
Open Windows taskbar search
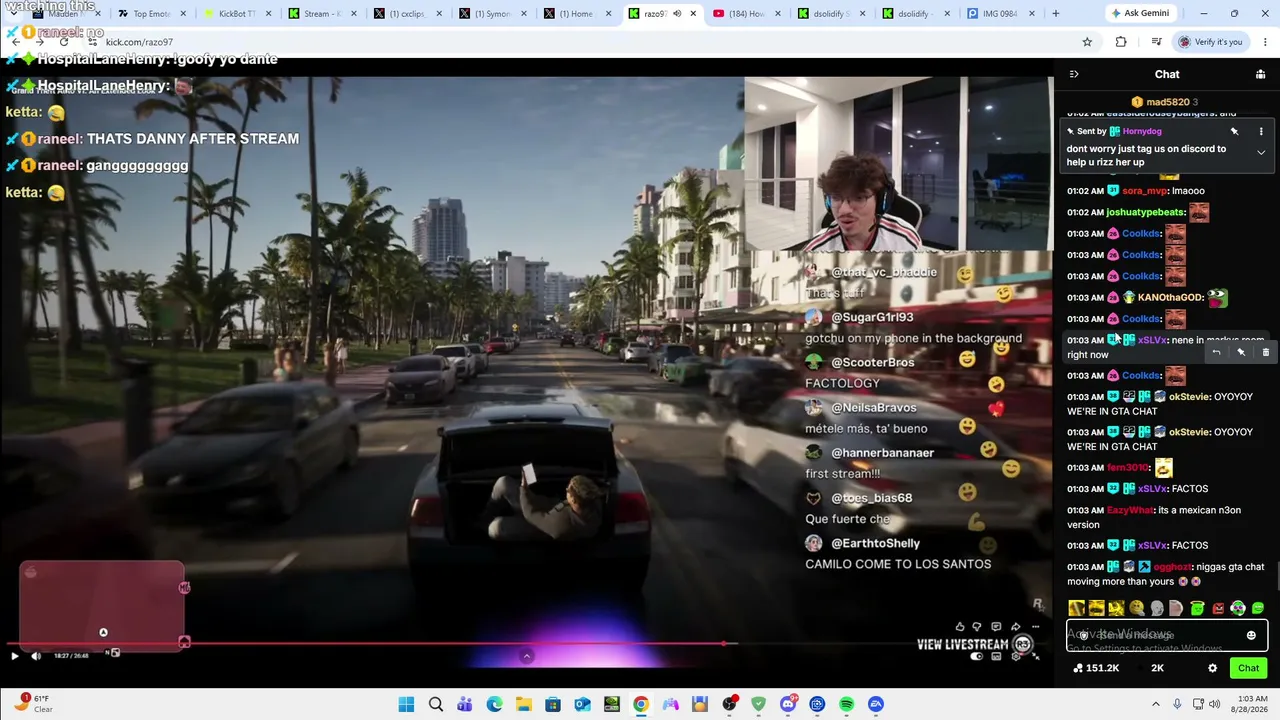pyautogui.click(x=436, y=704)
